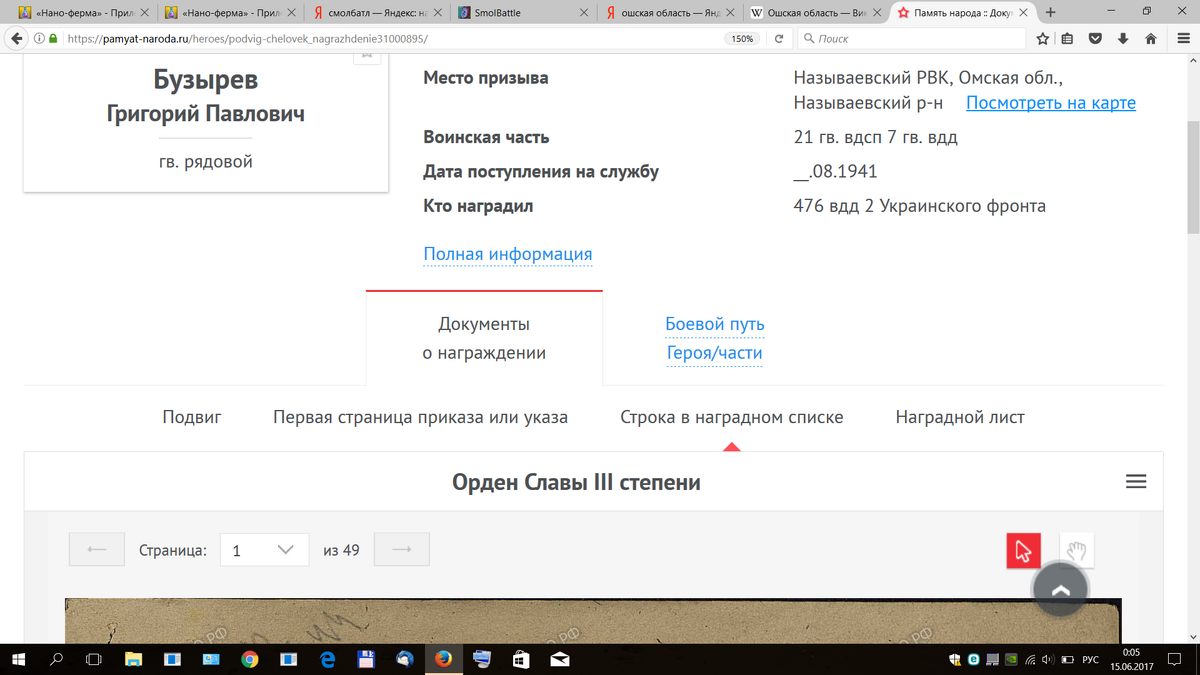Click the Орден Славы III степени heading
The width and height of the screenshot is (1200, 675).
click(576, 482)
